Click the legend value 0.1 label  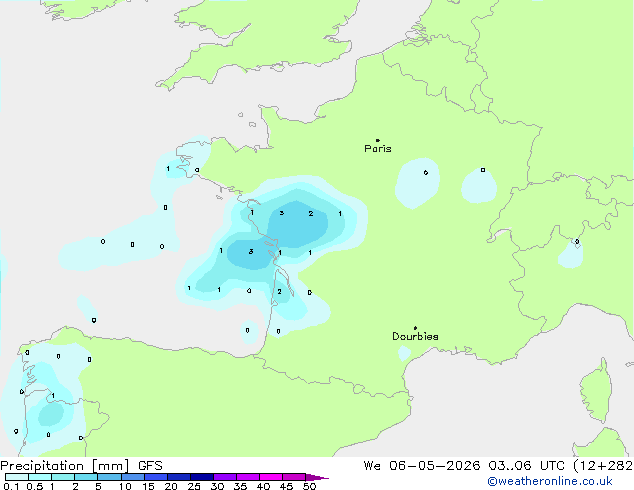[x=11, y=486]
